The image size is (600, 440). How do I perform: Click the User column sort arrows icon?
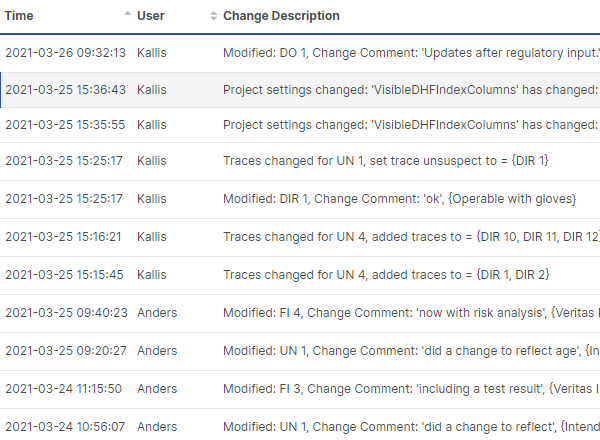pyautogui.click(x=213, y=17)
